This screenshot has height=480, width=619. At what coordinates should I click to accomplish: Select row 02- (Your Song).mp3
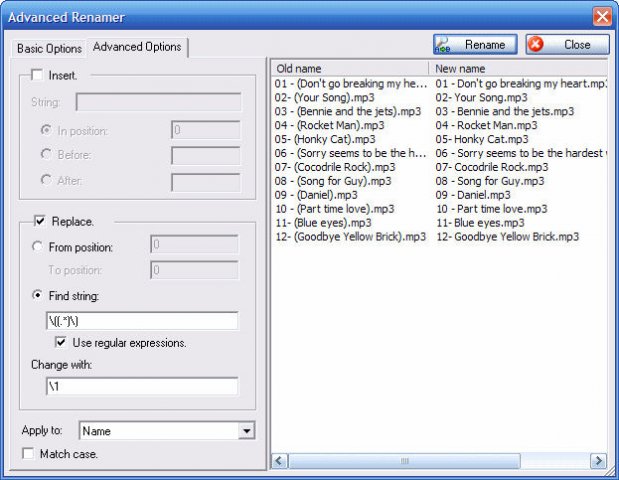325,98
